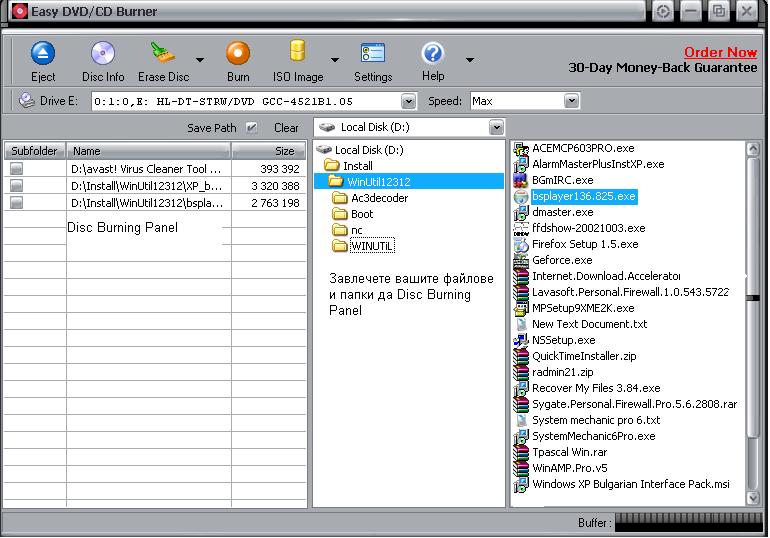Click the file list scroll down arrow
Screen dimensions: 770x538
[752, 498]
